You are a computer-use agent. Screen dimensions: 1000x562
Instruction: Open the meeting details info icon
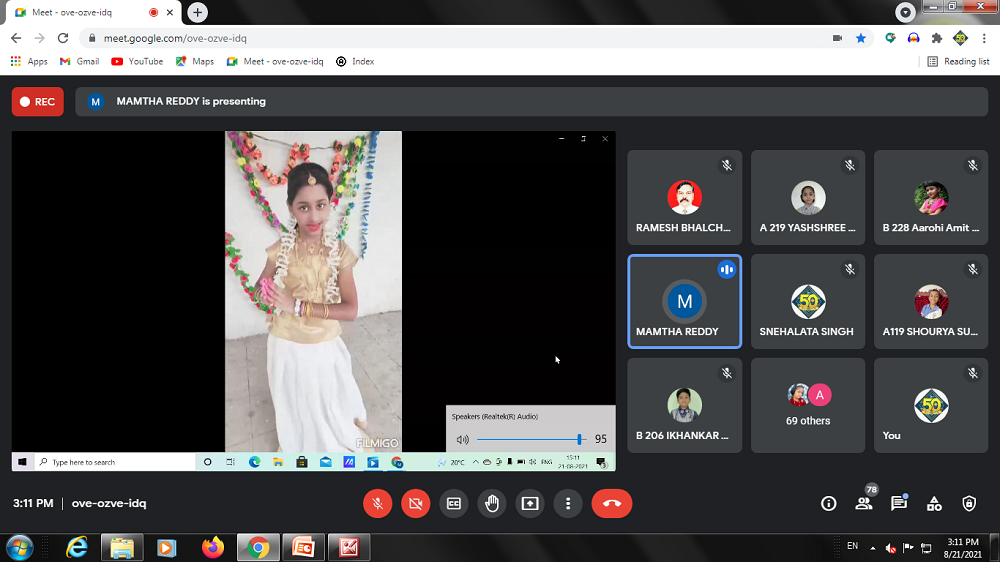[x=828, y=504]
